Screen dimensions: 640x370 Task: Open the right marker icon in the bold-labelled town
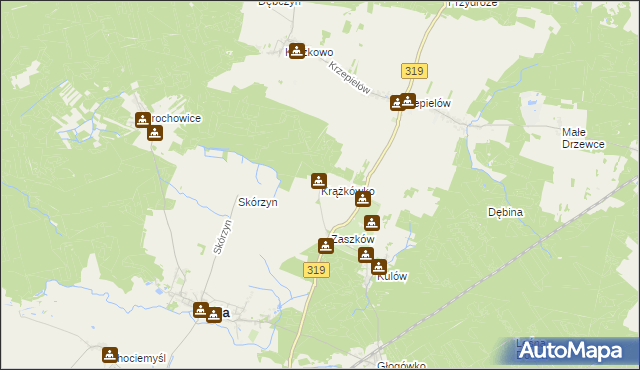tap(213, 315)
